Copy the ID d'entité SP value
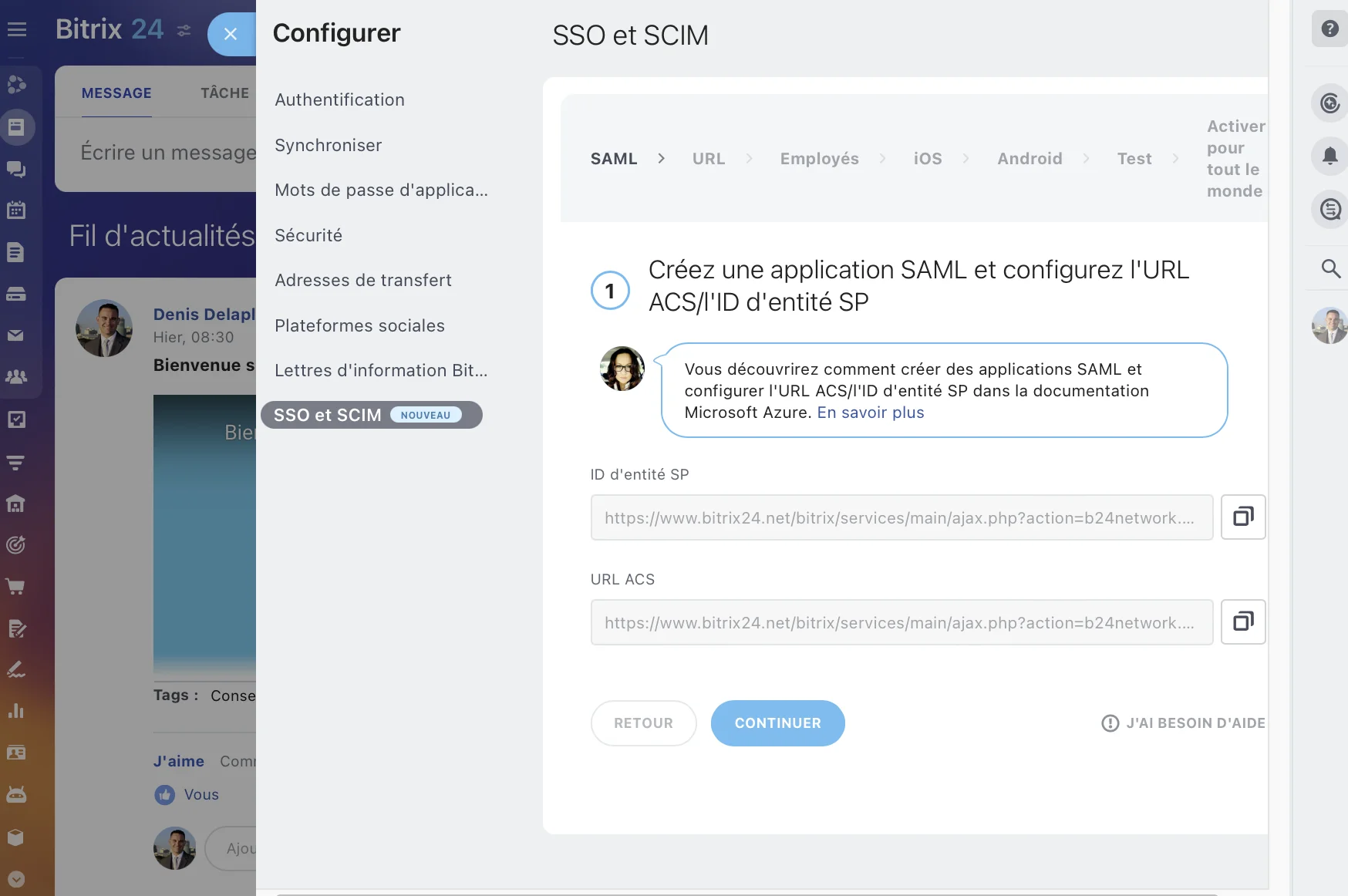Screen dimensions: 1348x896 pos(1242,517)
